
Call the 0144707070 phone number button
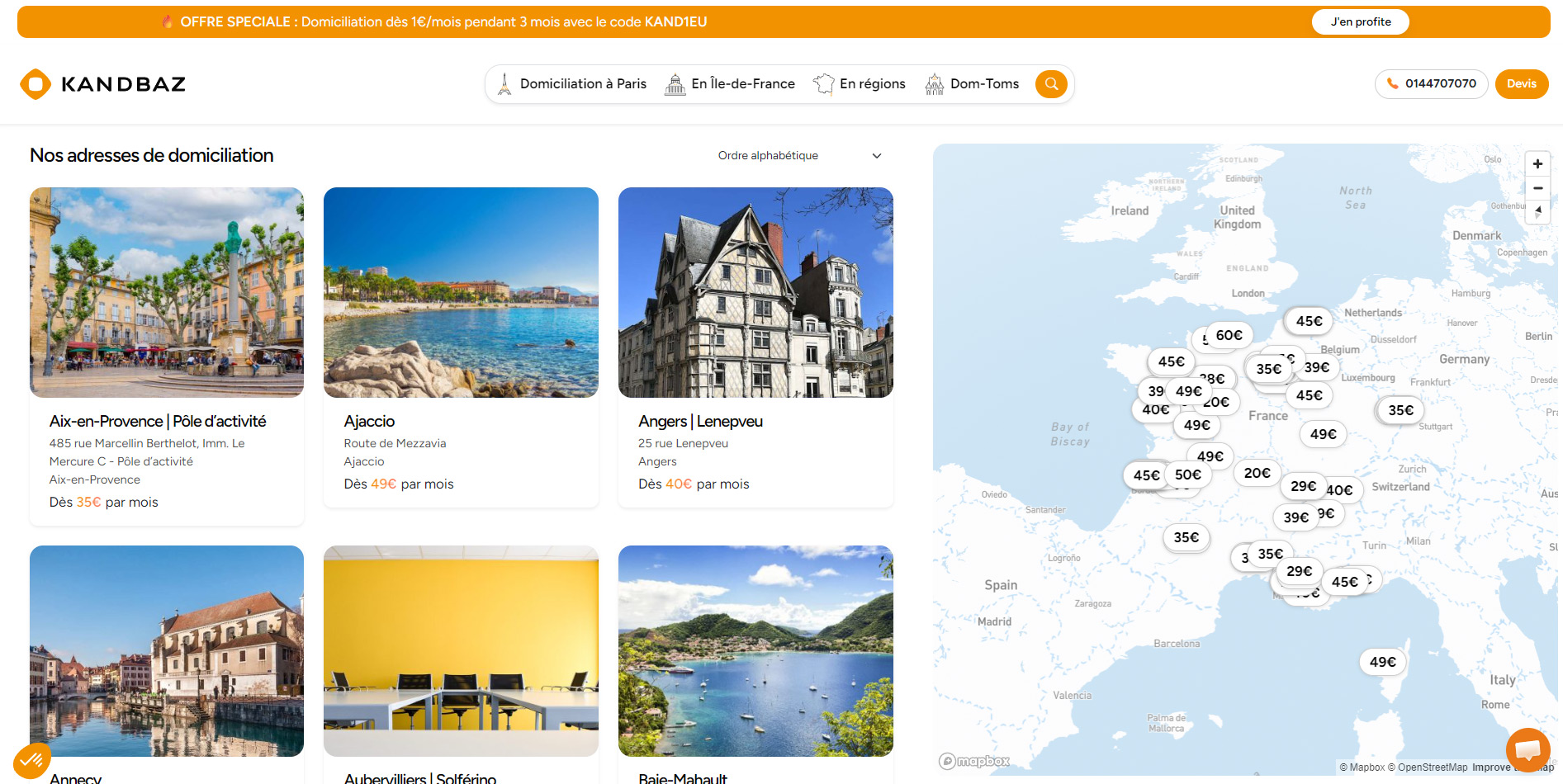(1431, 84)
